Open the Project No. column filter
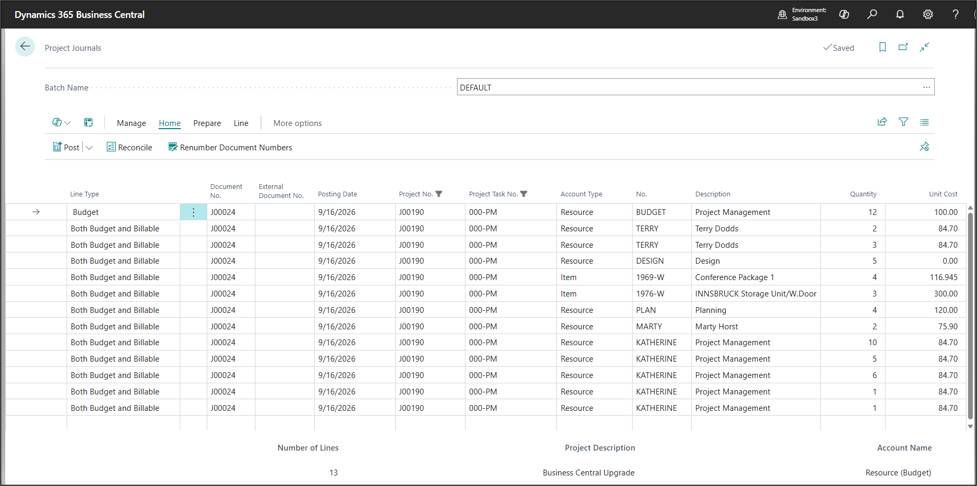The width and height of the screenshot is (977, 486). [439, 194]
